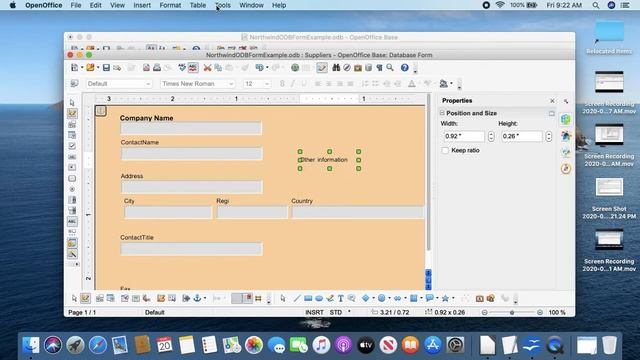
Task: Click the Save document icon in toolbar
Action: (106, 68)
